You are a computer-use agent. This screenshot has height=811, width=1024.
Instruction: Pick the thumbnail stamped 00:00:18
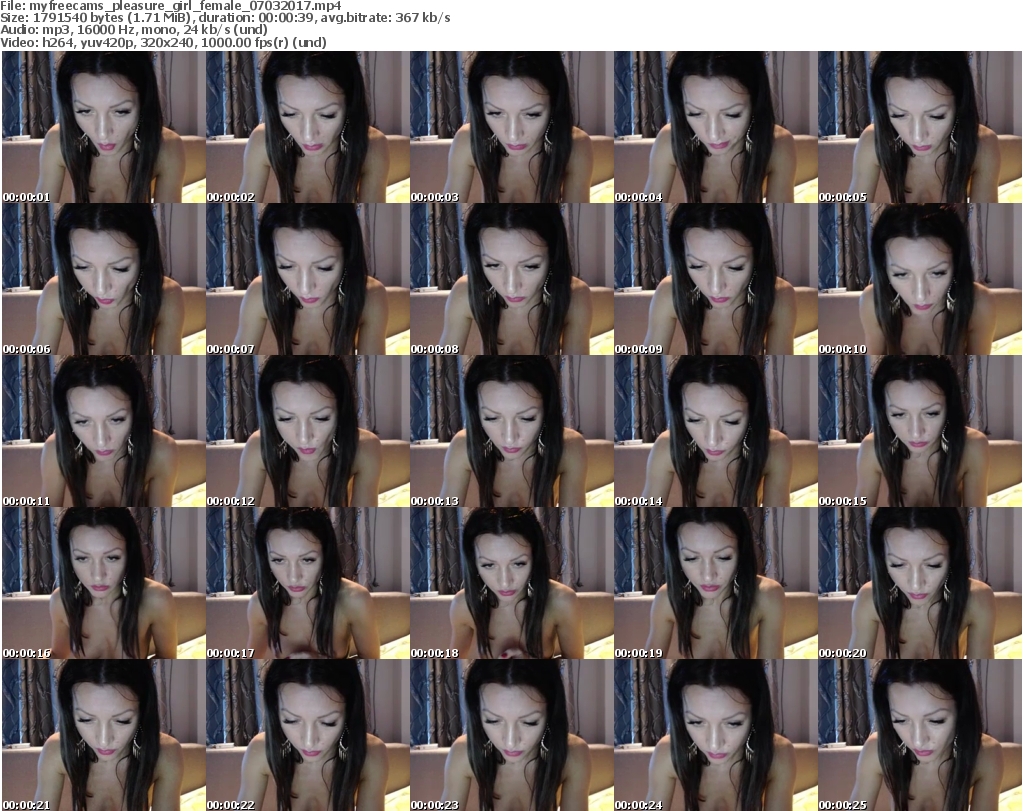tap(512, 584)
